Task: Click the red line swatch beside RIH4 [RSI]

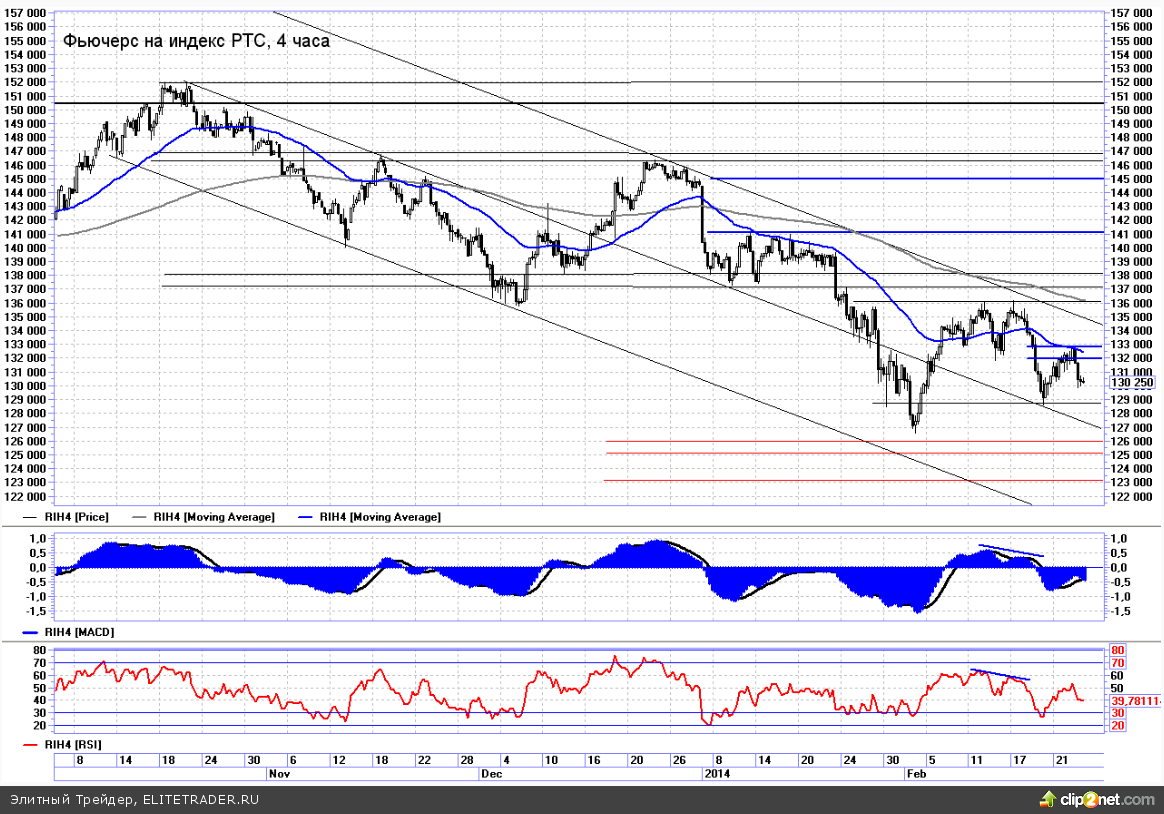Action: 30,745
